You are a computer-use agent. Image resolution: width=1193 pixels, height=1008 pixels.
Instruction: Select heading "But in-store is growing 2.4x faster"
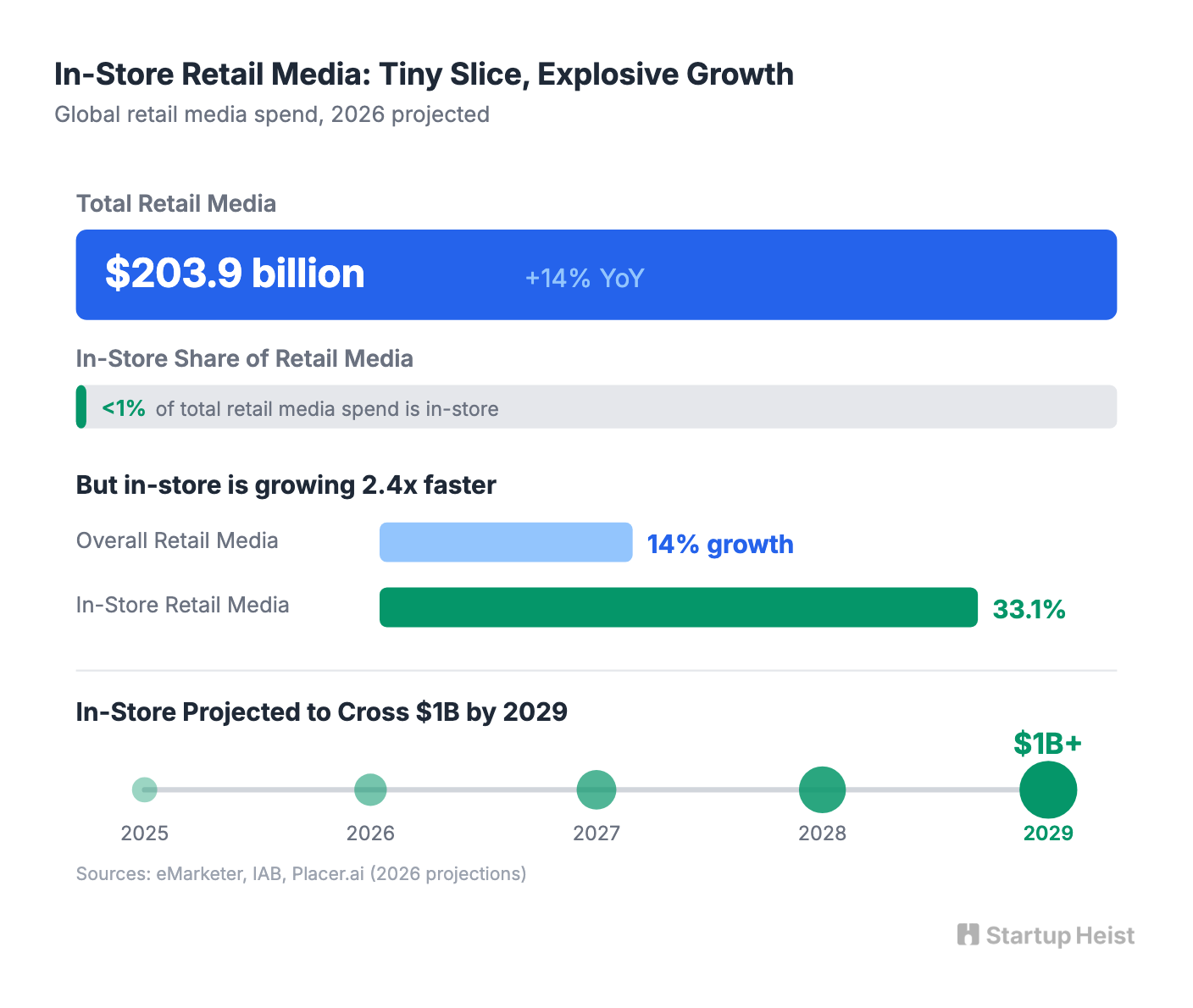[286, 485]
